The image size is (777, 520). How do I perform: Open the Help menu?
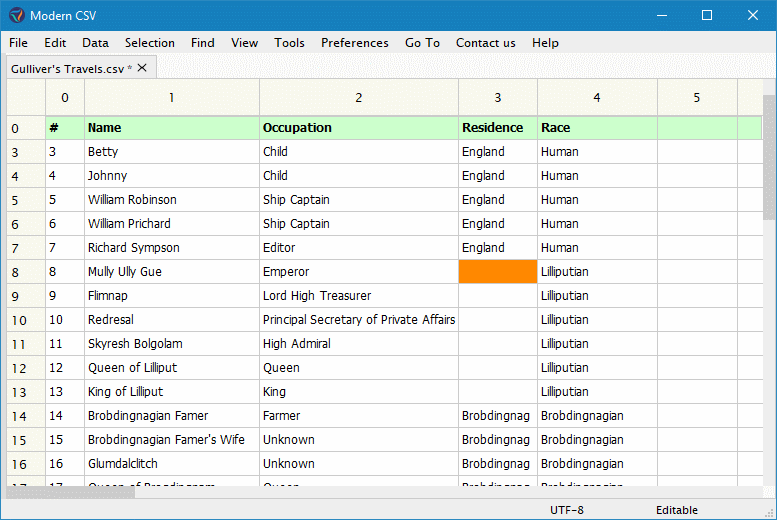pos(545,43)
